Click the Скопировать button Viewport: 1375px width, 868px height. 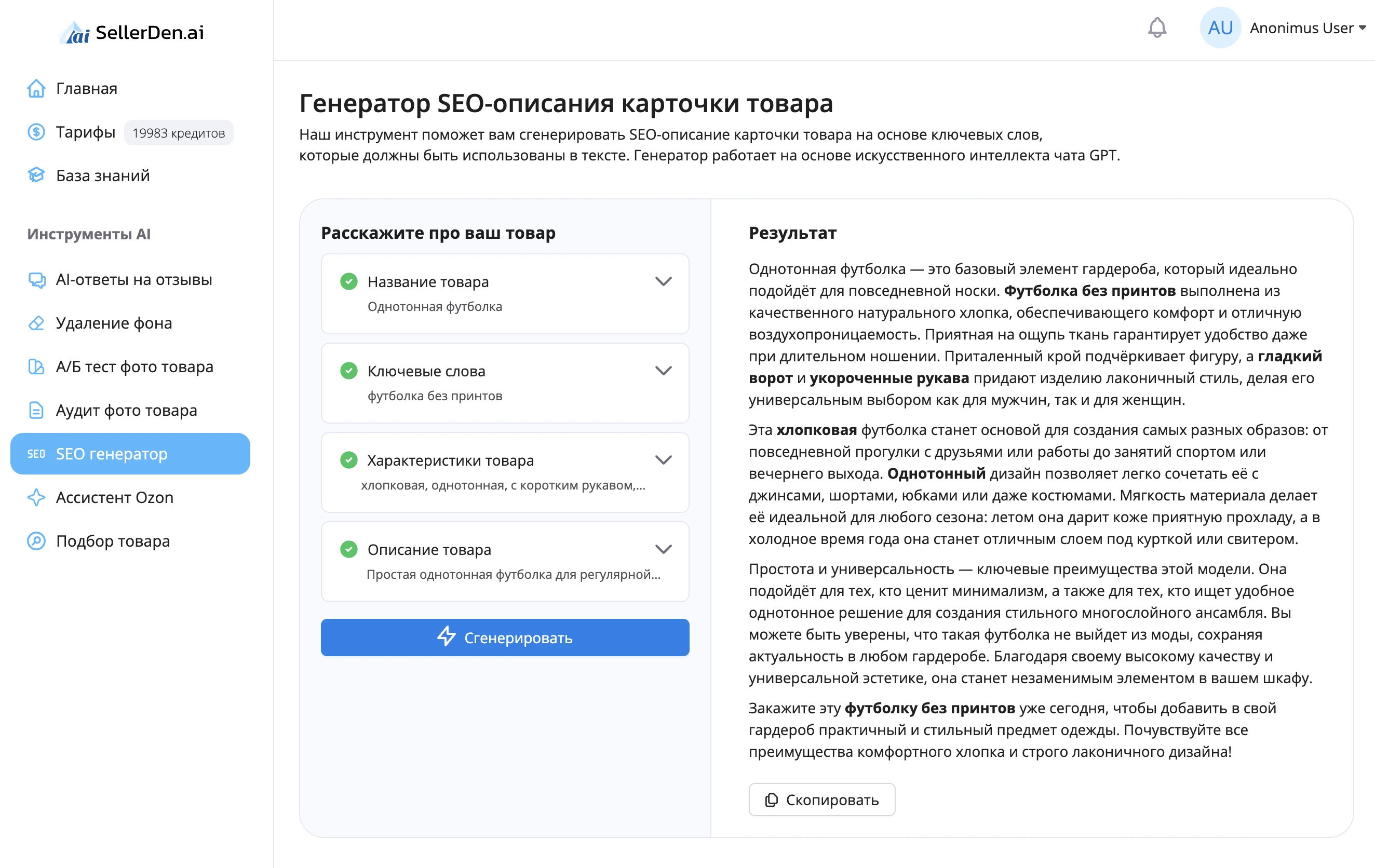[x=821, y=800]
